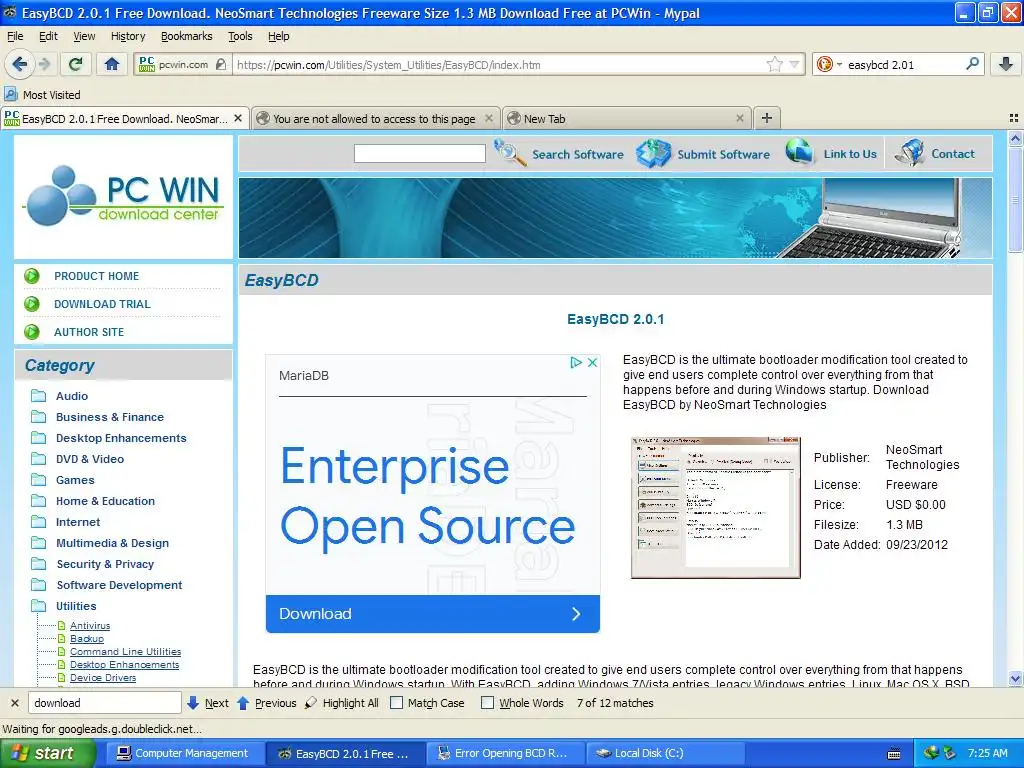Image resolution: width=1024 pixels, height=768 pixels.
Task: Open the Bookmarks menu
Action: (x=187, y=36)
